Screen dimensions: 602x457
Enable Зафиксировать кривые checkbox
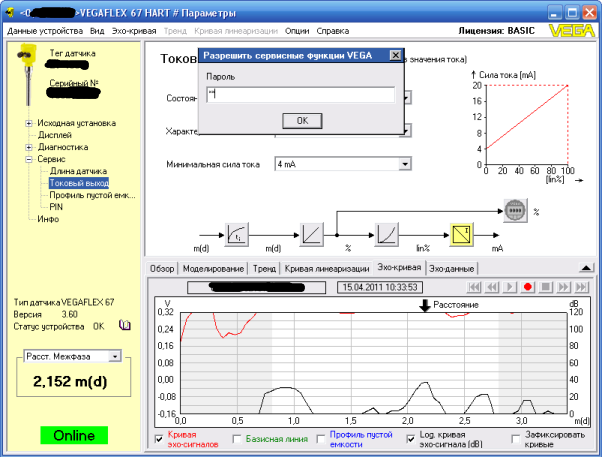pyautogui.click(x=516, y=439)
